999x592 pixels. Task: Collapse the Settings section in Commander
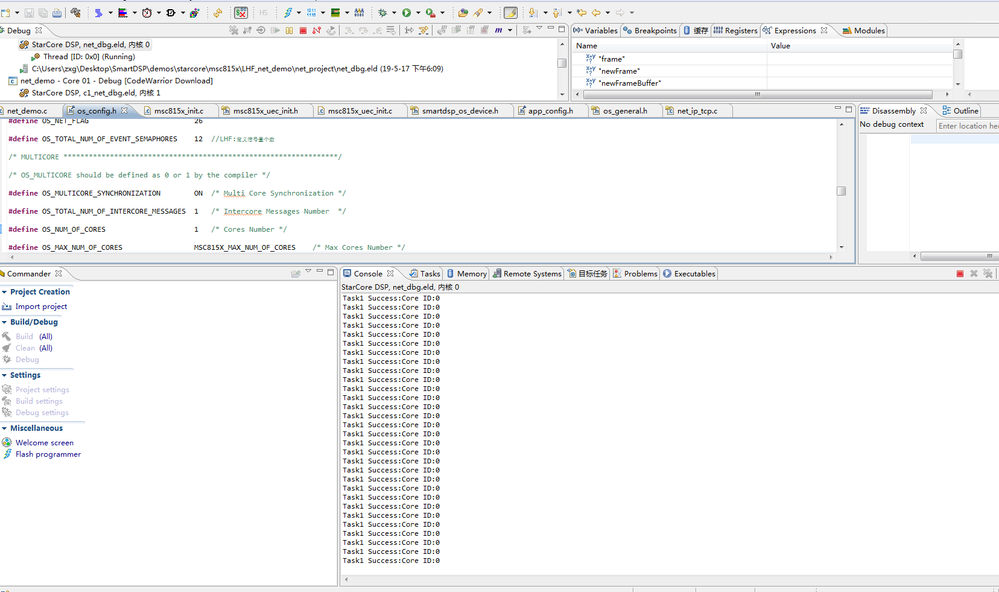4,375
